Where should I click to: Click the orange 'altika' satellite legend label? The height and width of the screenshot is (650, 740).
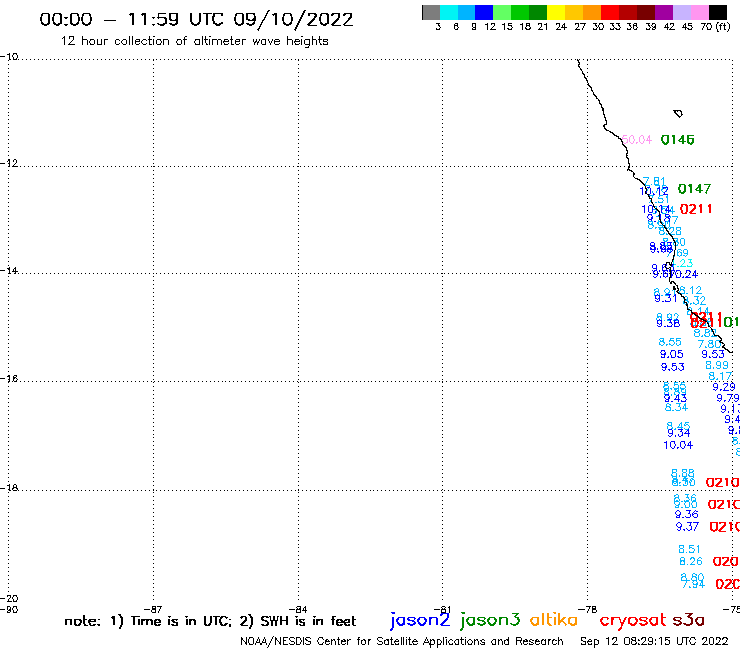coord(554,619)
